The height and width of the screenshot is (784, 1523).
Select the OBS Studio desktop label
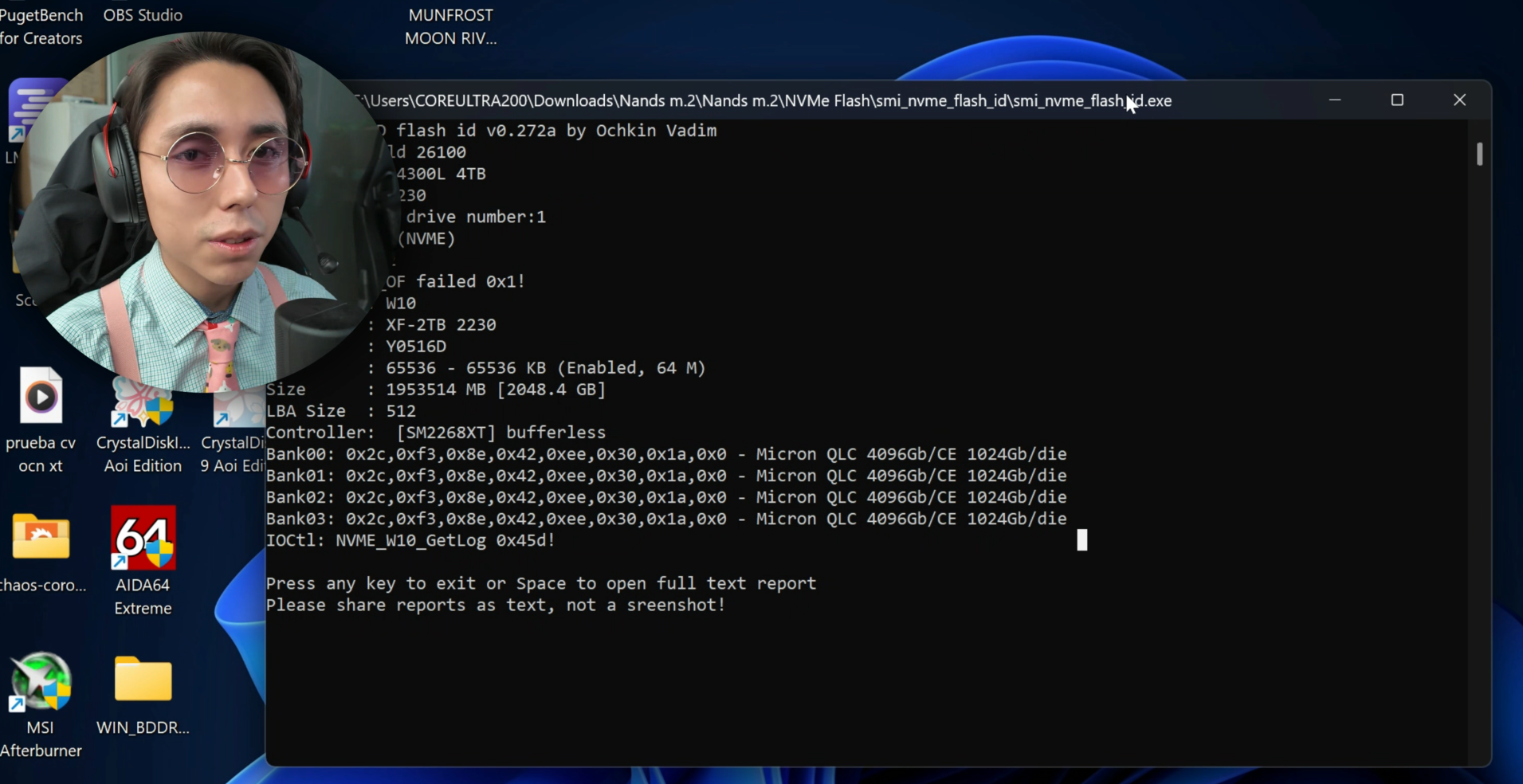143,15
